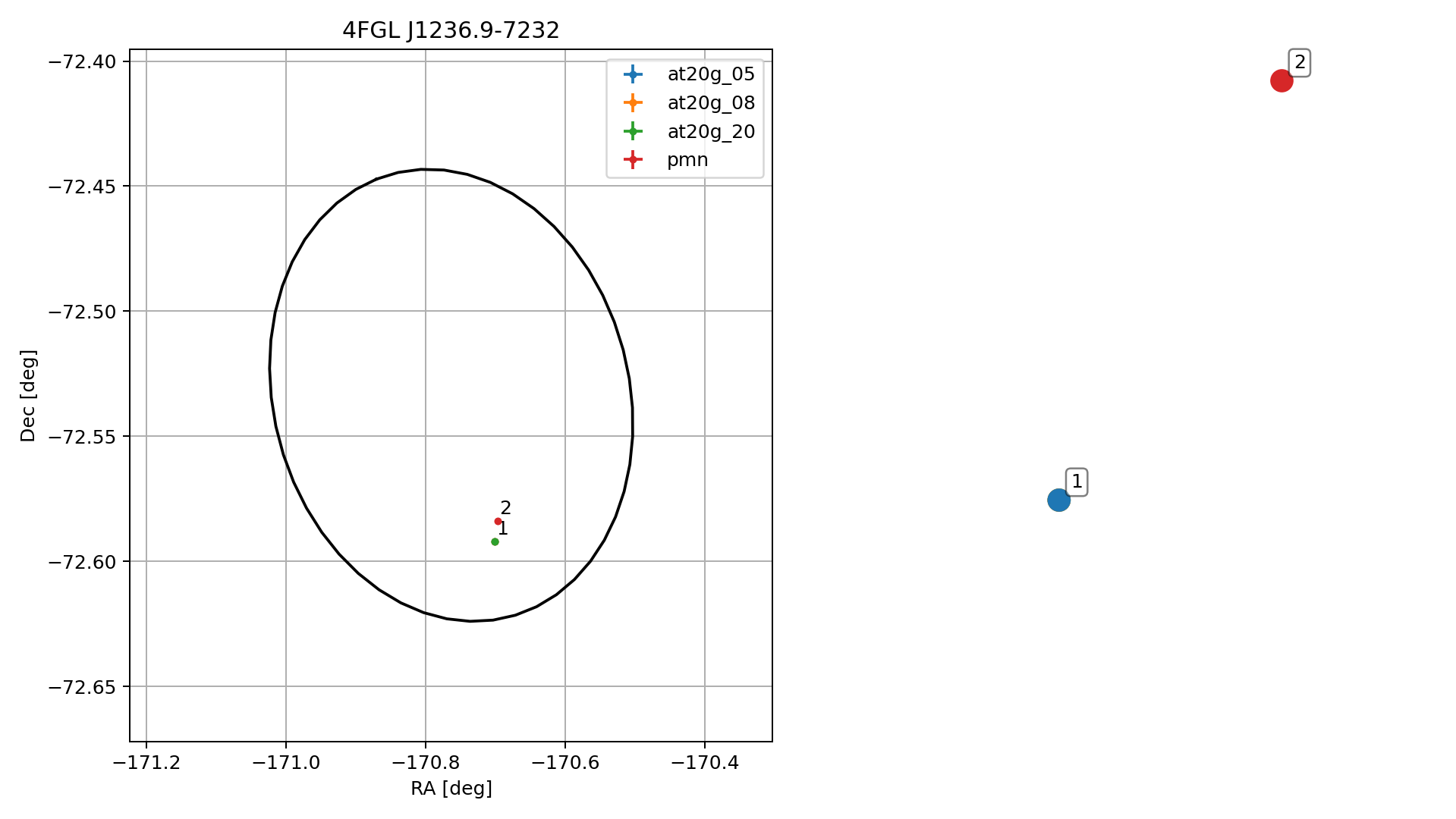
Task: Click the blue at20g_05 legend marker
Action: click(x=633, y=74)
